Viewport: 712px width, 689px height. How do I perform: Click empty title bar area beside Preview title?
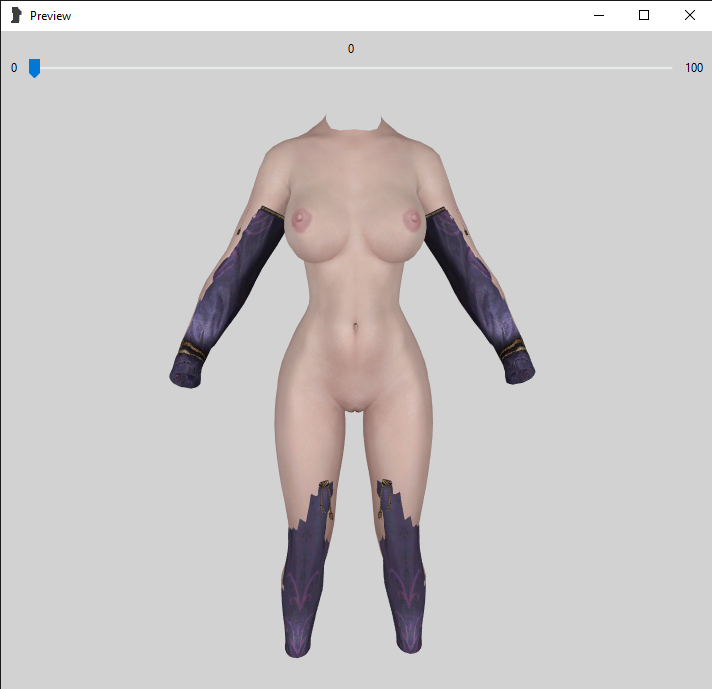click(300, 16)
